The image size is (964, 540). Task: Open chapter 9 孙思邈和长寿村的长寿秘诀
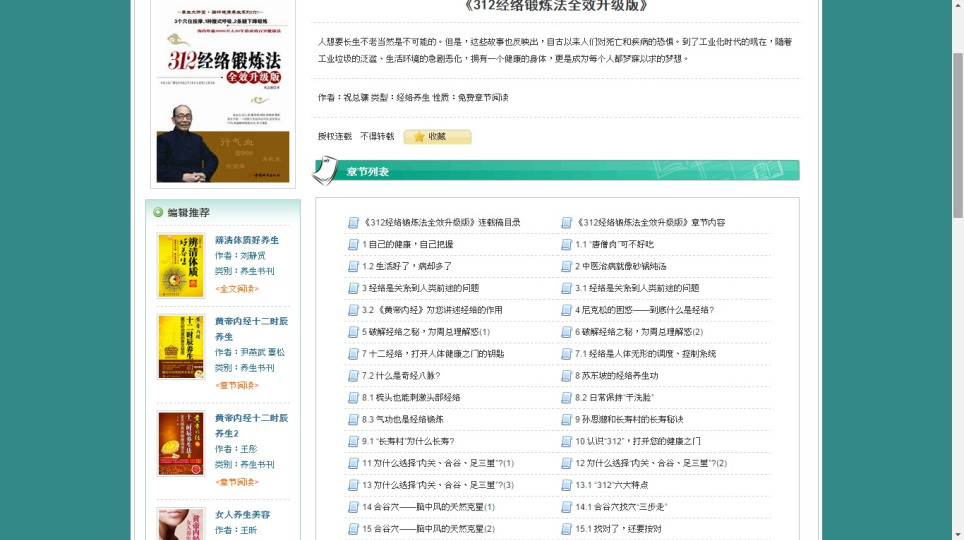click(629, 419)
